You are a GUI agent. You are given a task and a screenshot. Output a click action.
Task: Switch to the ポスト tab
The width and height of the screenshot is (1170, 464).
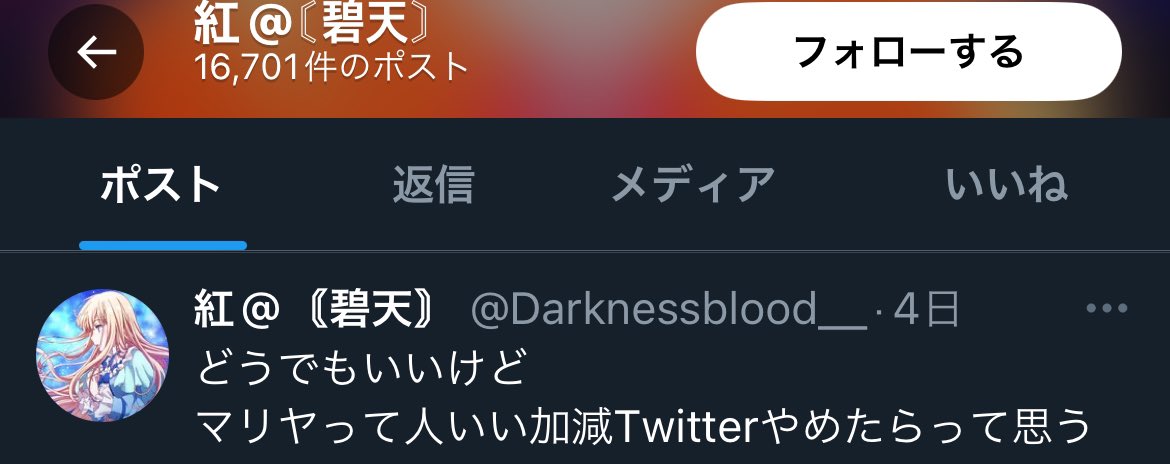click(x=161, y=185)
